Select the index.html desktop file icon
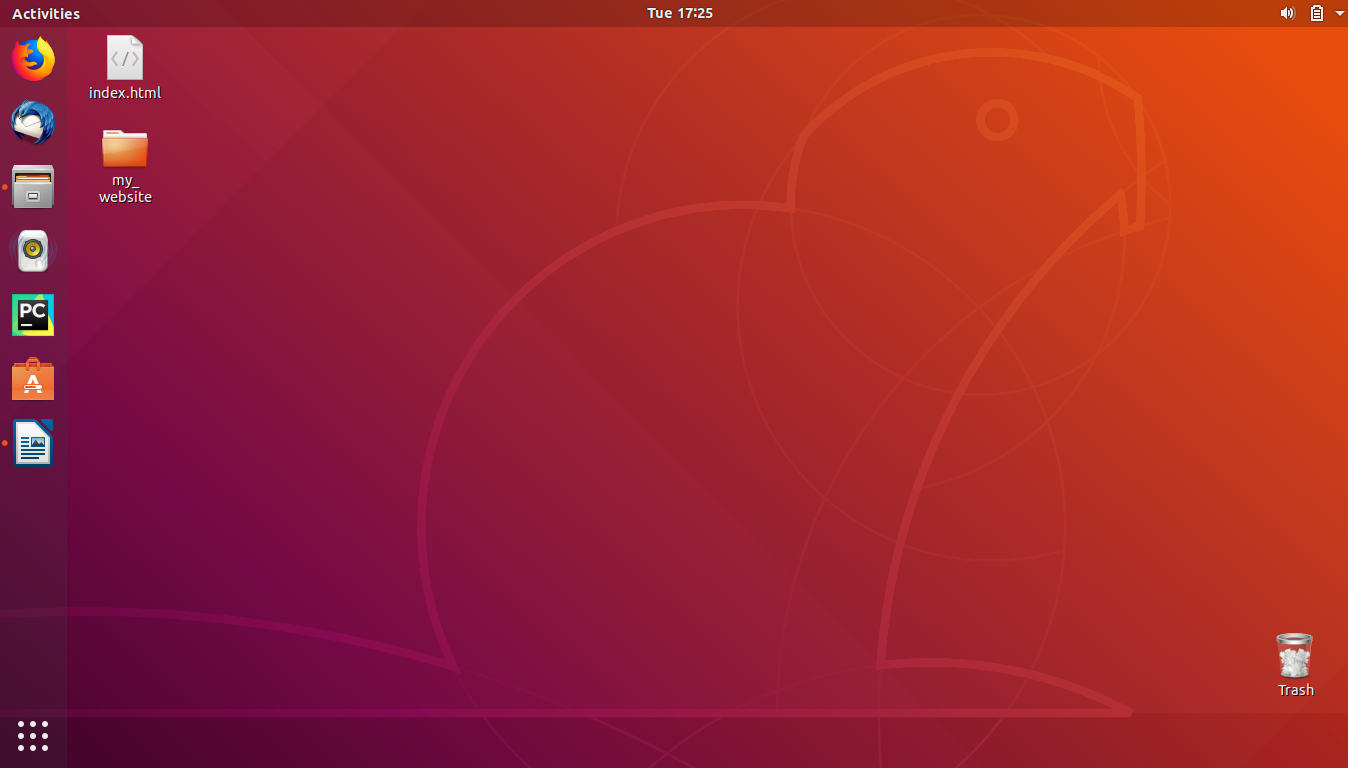 tap(125, 58)
